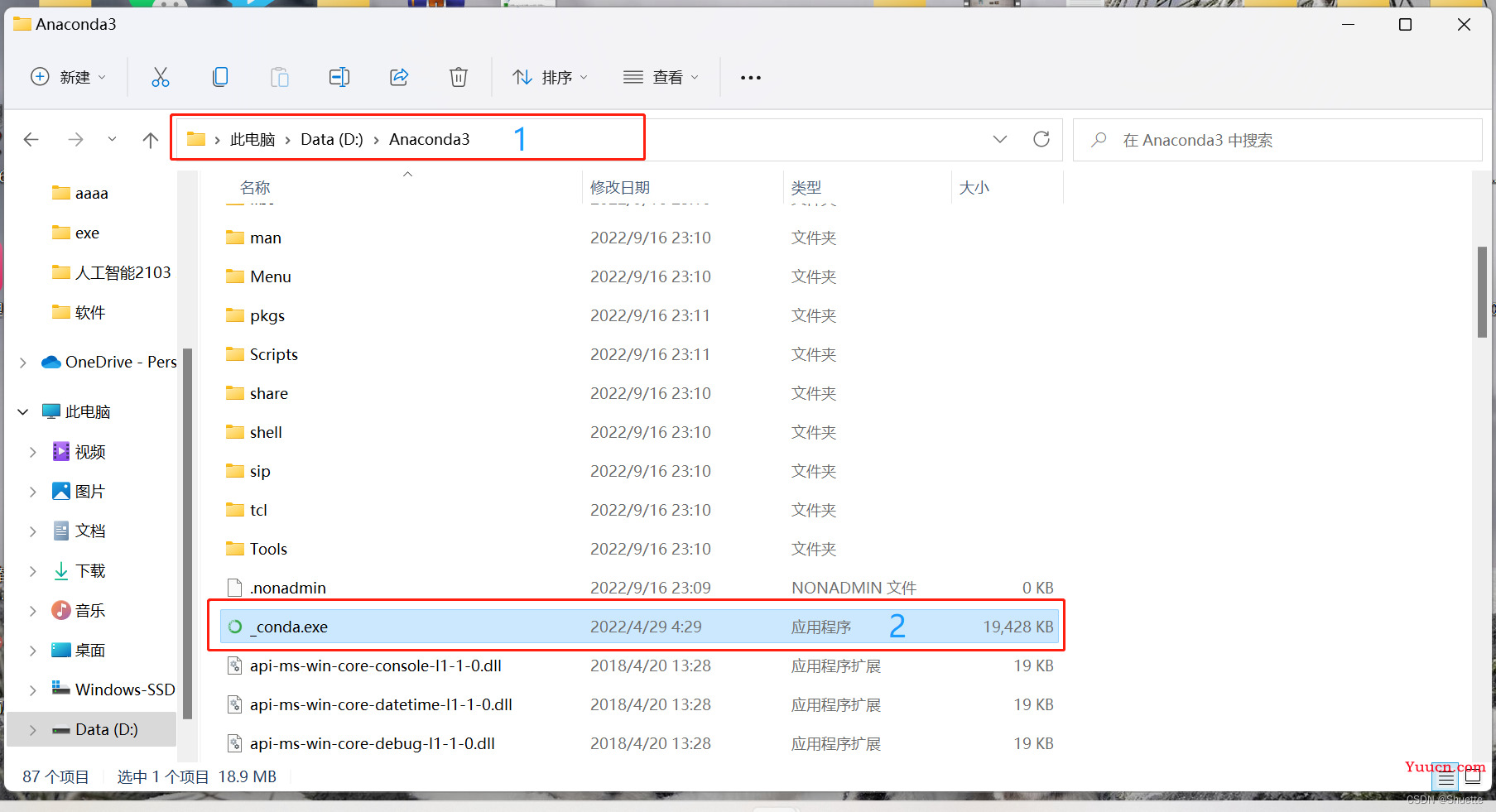Open the 查看 view dropdown

click(x=661, y=77)
